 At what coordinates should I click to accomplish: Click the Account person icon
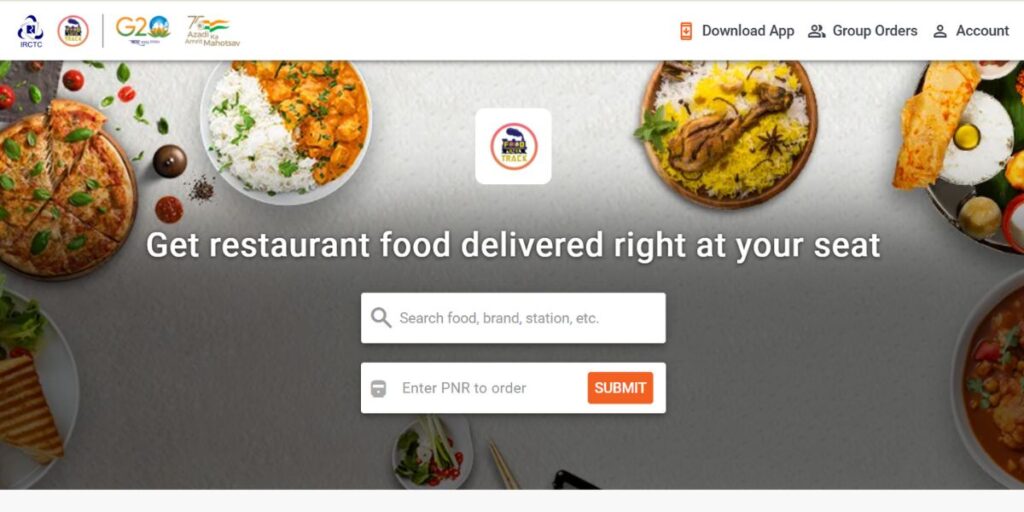940,31
